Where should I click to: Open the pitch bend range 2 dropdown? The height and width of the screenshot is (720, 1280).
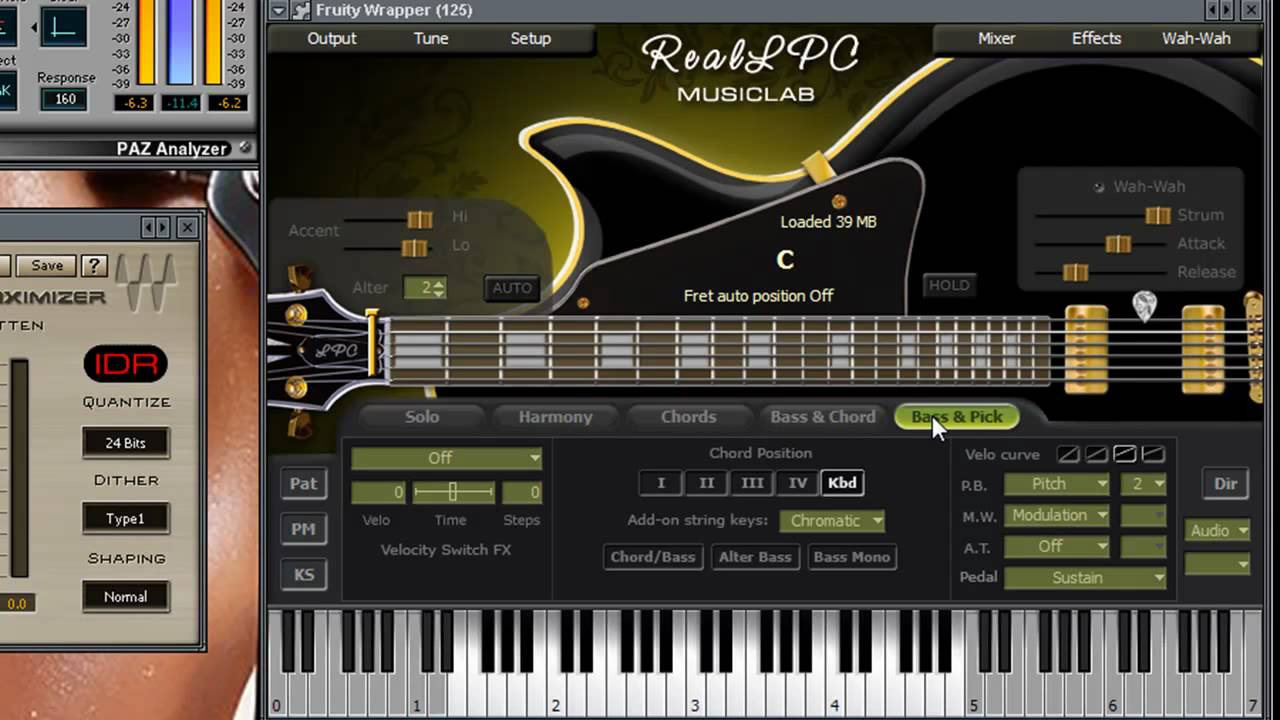tap(1143, 483)
